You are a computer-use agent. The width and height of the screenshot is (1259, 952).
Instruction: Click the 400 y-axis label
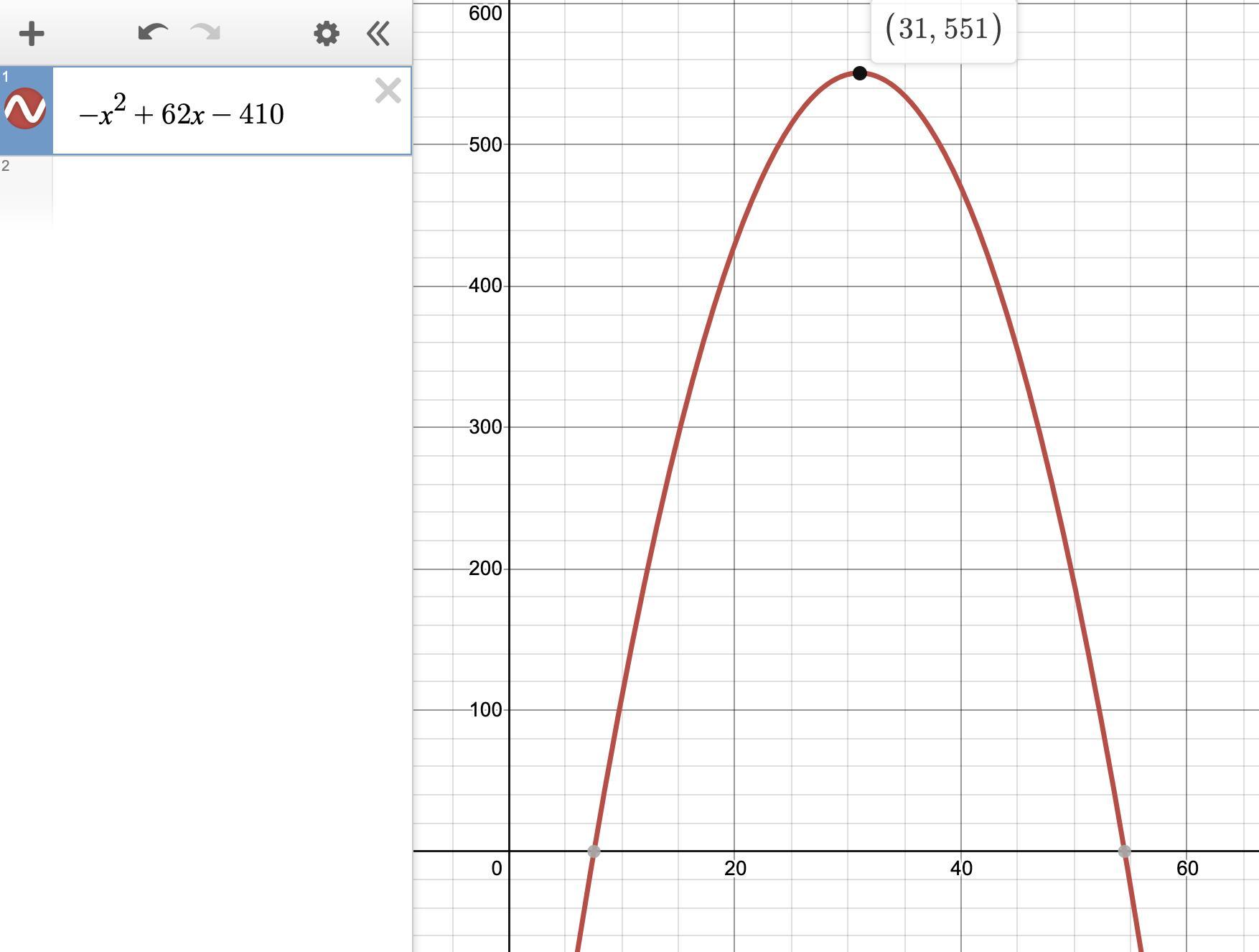point(485,286)
